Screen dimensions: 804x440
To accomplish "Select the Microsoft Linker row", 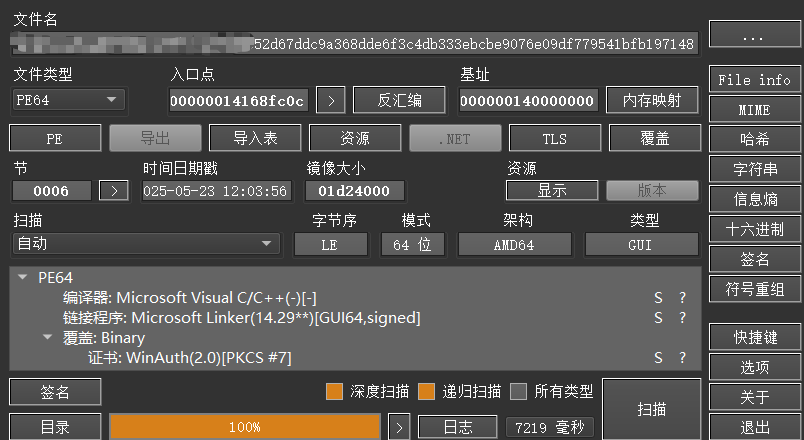I will pos(241,317).
